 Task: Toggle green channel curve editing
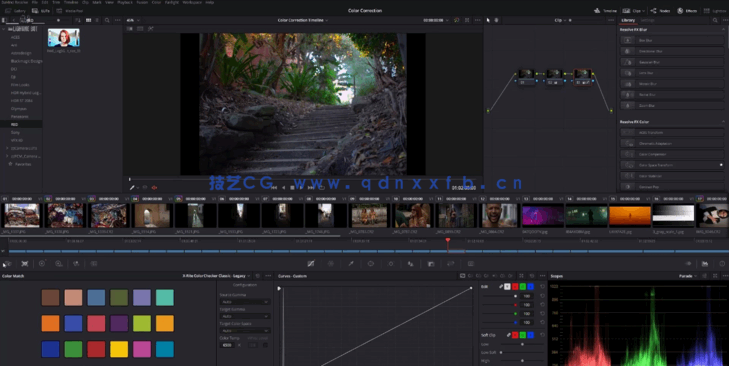[523, 286]
